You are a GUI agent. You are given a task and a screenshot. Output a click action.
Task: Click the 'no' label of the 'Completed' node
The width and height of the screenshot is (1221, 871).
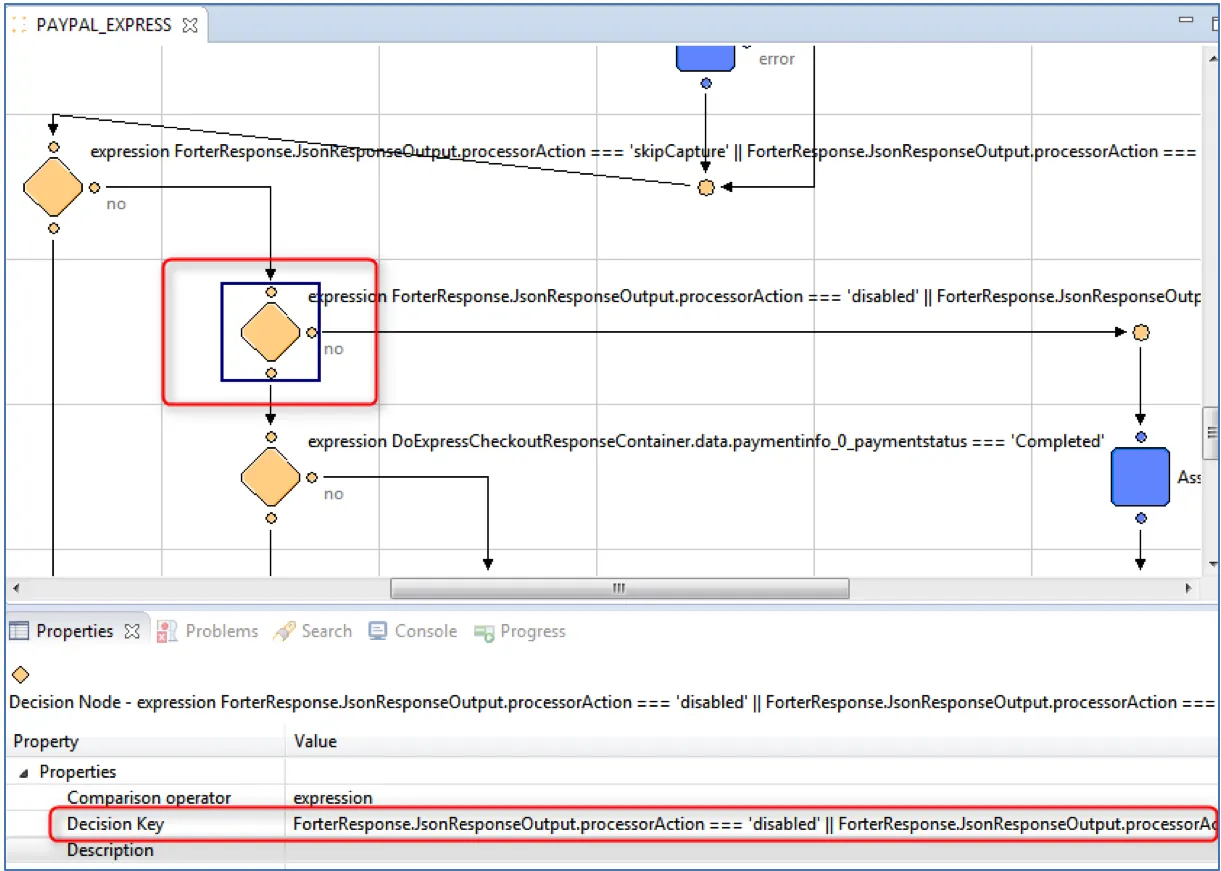pos(333,494)
